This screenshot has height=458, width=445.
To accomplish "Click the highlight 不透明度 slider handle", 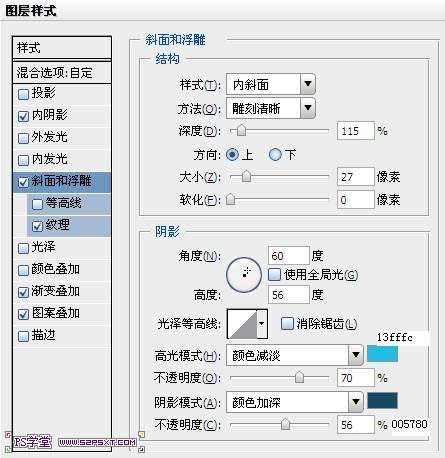I will coord(299,377).
